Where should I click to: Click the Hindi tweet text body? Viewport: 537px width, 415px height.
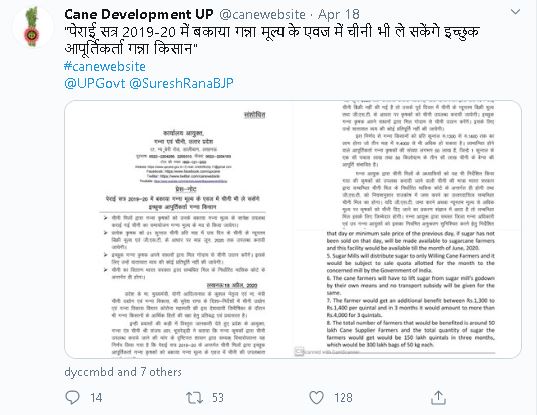coord(272,40)
